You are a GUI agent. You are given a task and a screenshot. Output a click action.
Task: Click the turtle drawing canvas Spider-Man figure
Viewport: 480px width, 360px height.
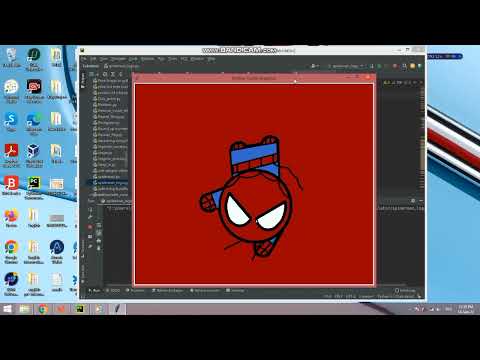[x=252, y=197]
